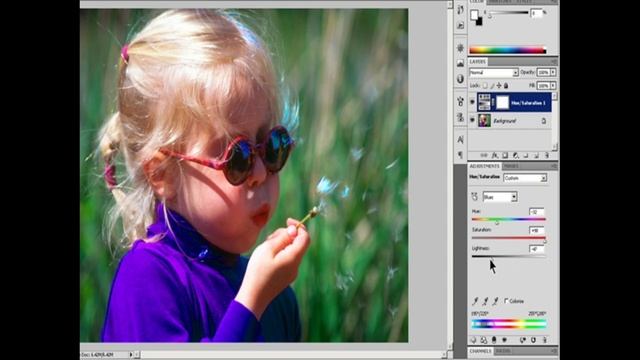Viewport: 640px width, 360px height.
Task: Toggle Lock image pixels brush icon
Action: click(492, 86)
